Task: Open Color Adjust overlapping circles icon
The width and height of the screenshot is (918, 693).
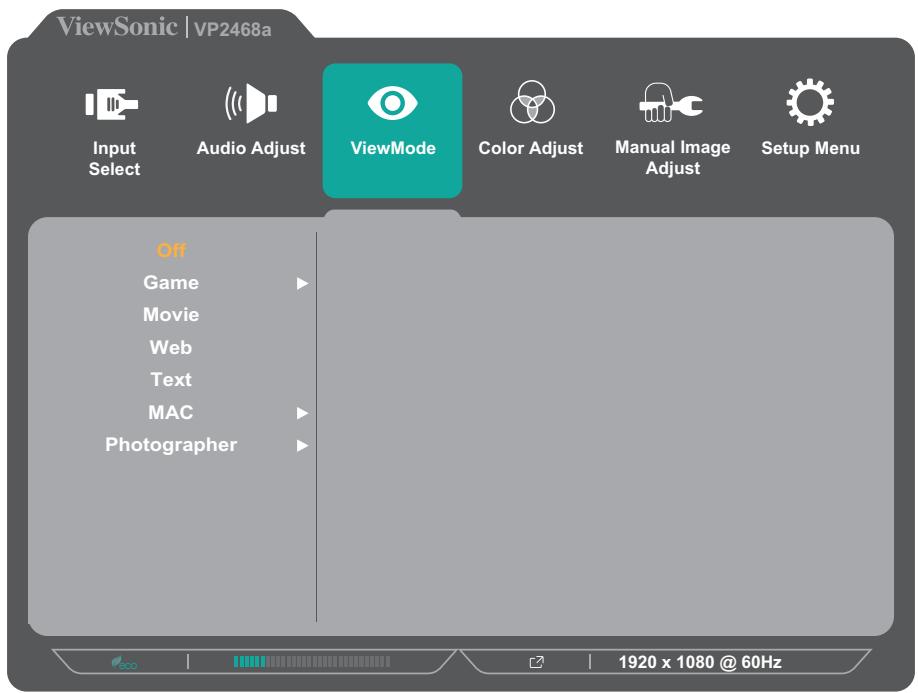Action: pyautogui.click(x=532, y=102)
